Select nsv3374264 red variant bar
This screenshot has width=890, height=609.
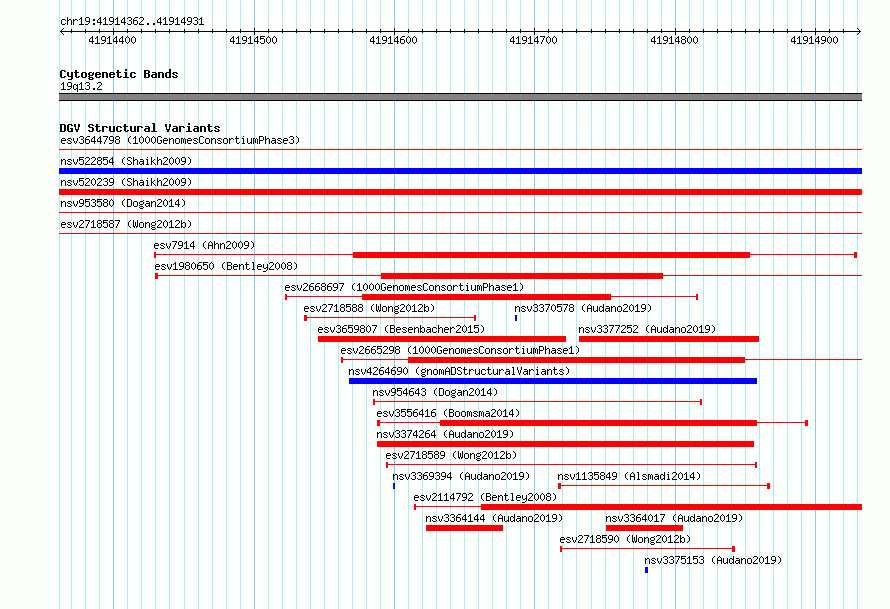point(565,444)
